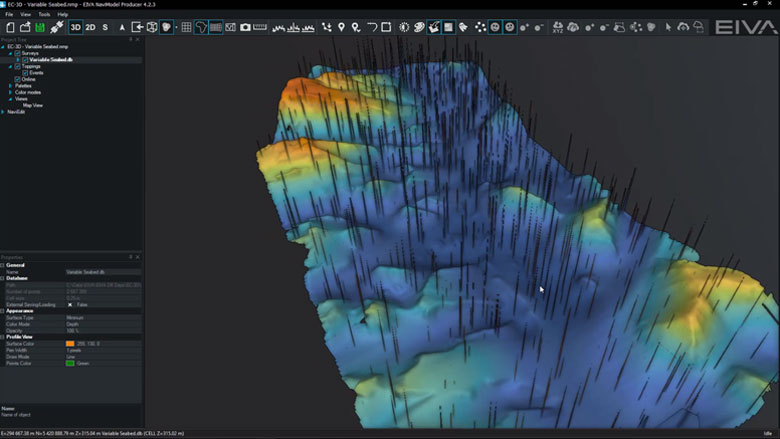Open the File menu

(x=9, y=14)
